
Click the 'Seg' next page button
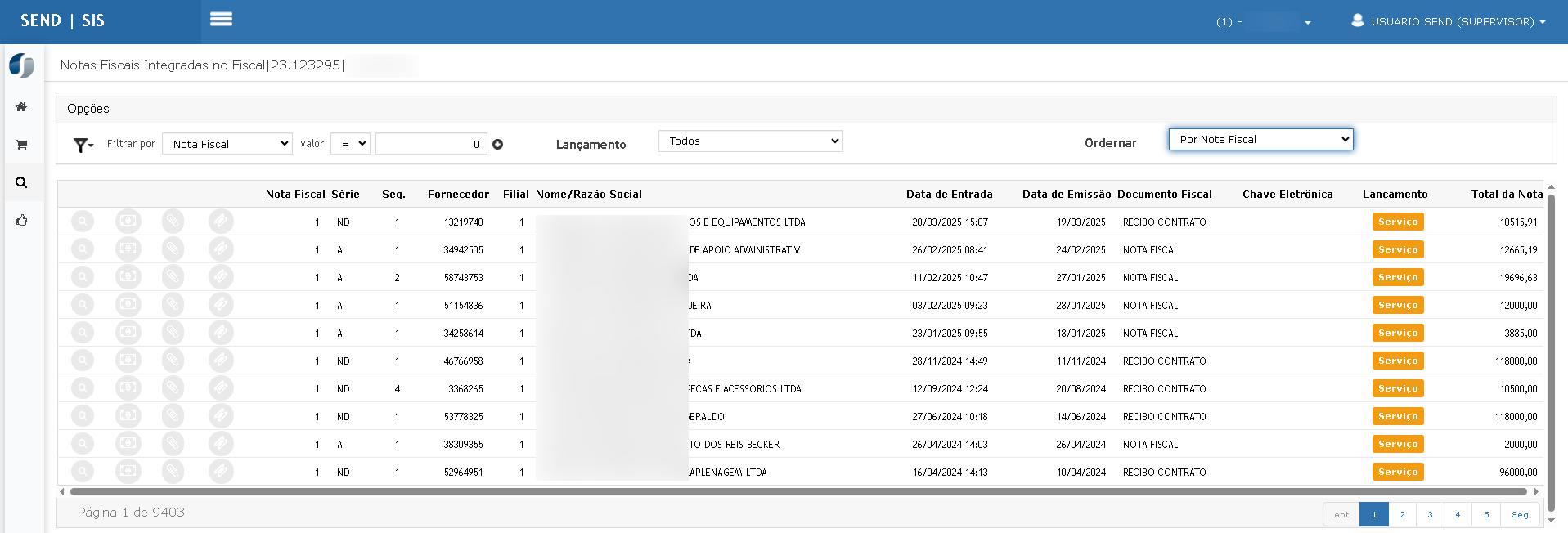[x=1520, y=514]
